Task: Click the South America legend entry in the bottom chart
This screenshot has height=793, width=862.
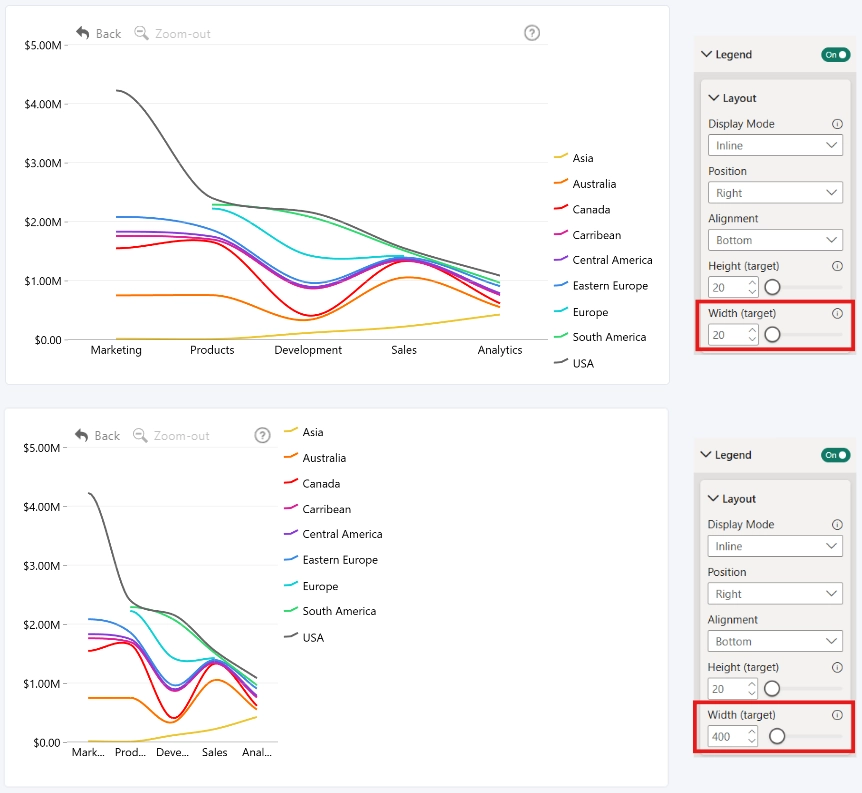Action: click(330, 611)
